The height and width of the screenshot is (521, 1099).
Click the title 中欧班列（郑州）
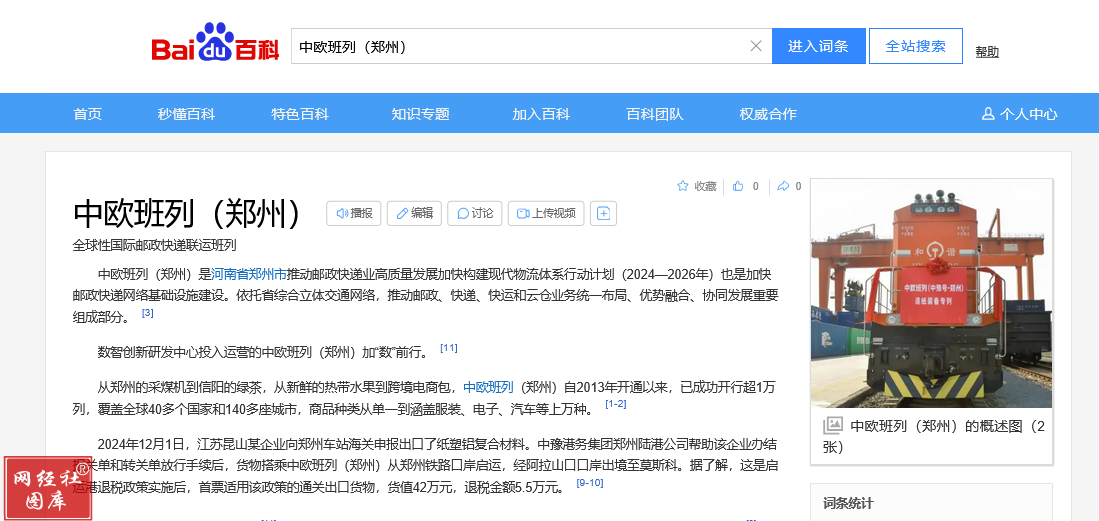[187, 213]
